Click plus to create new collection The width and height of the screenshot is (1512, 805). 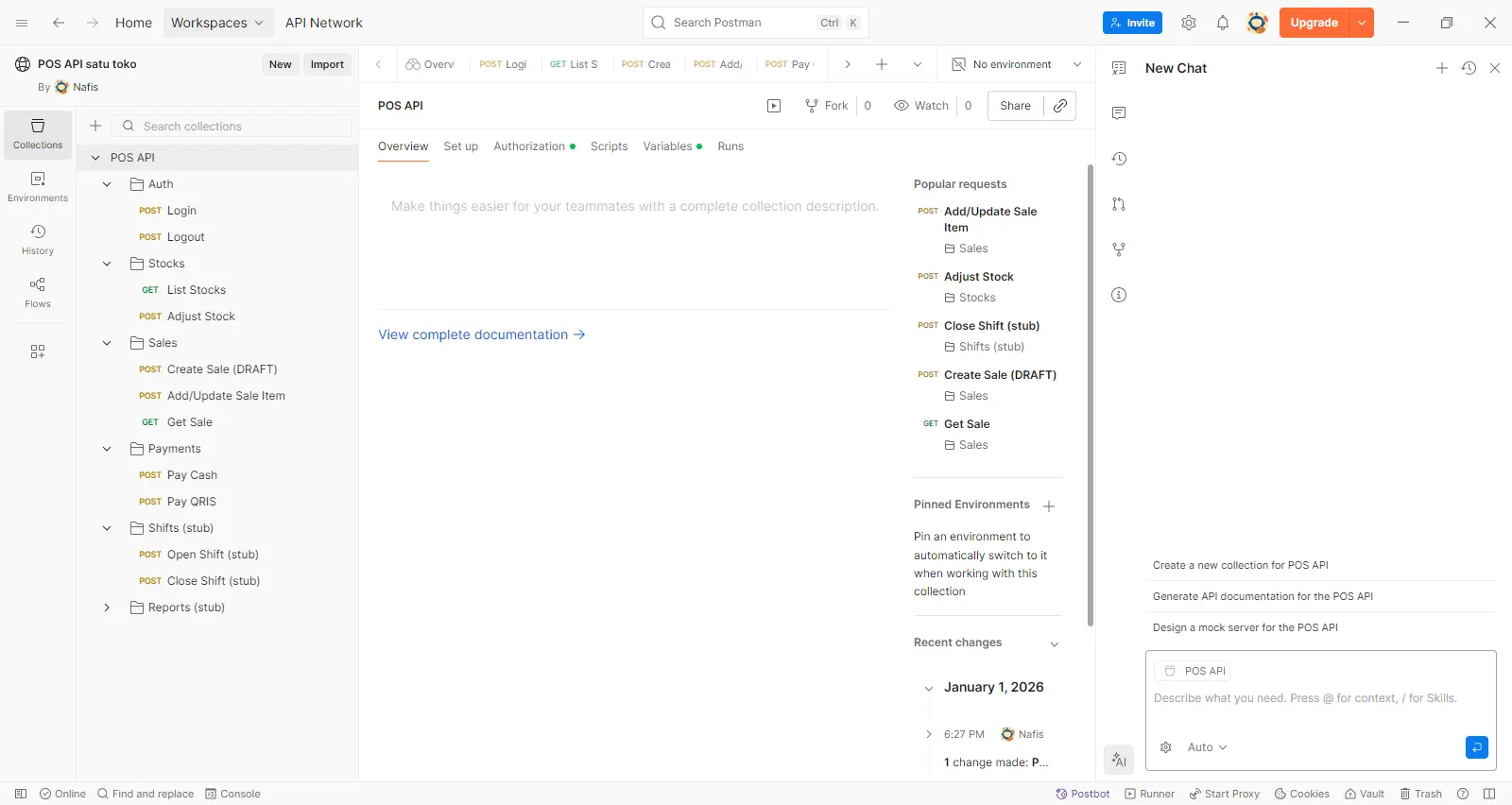pos(95,126)
